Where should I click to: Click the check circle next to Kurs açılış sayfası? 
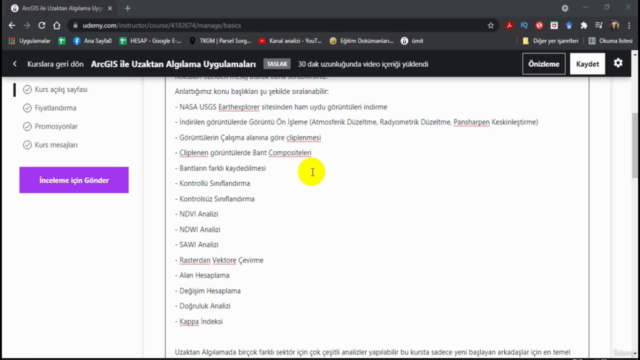tap(27, 89)
